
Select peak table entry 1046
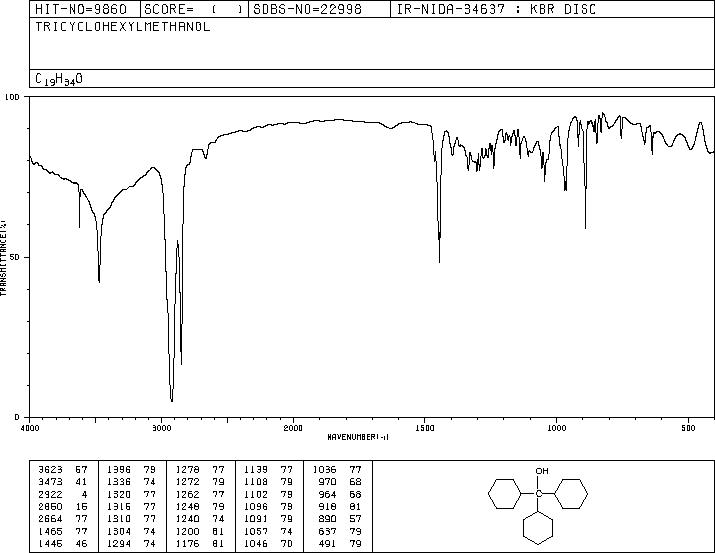pyautogui.click(x=269, y=544)
